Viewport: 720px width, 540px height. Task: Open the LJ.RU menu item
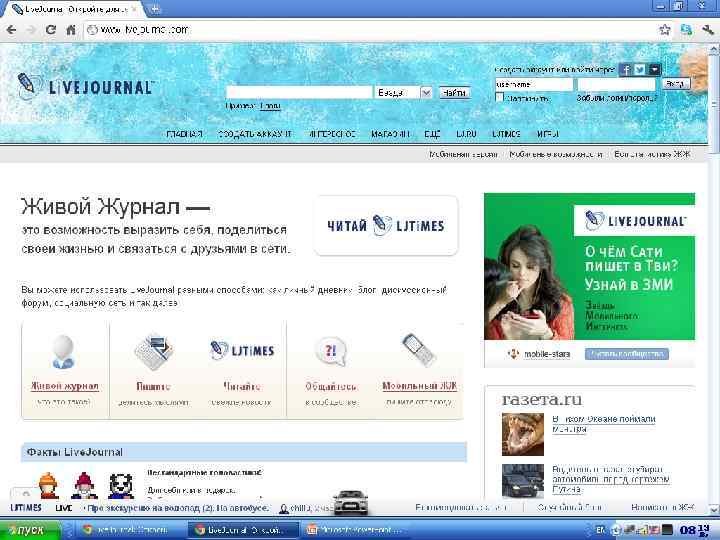pos(466,134)
